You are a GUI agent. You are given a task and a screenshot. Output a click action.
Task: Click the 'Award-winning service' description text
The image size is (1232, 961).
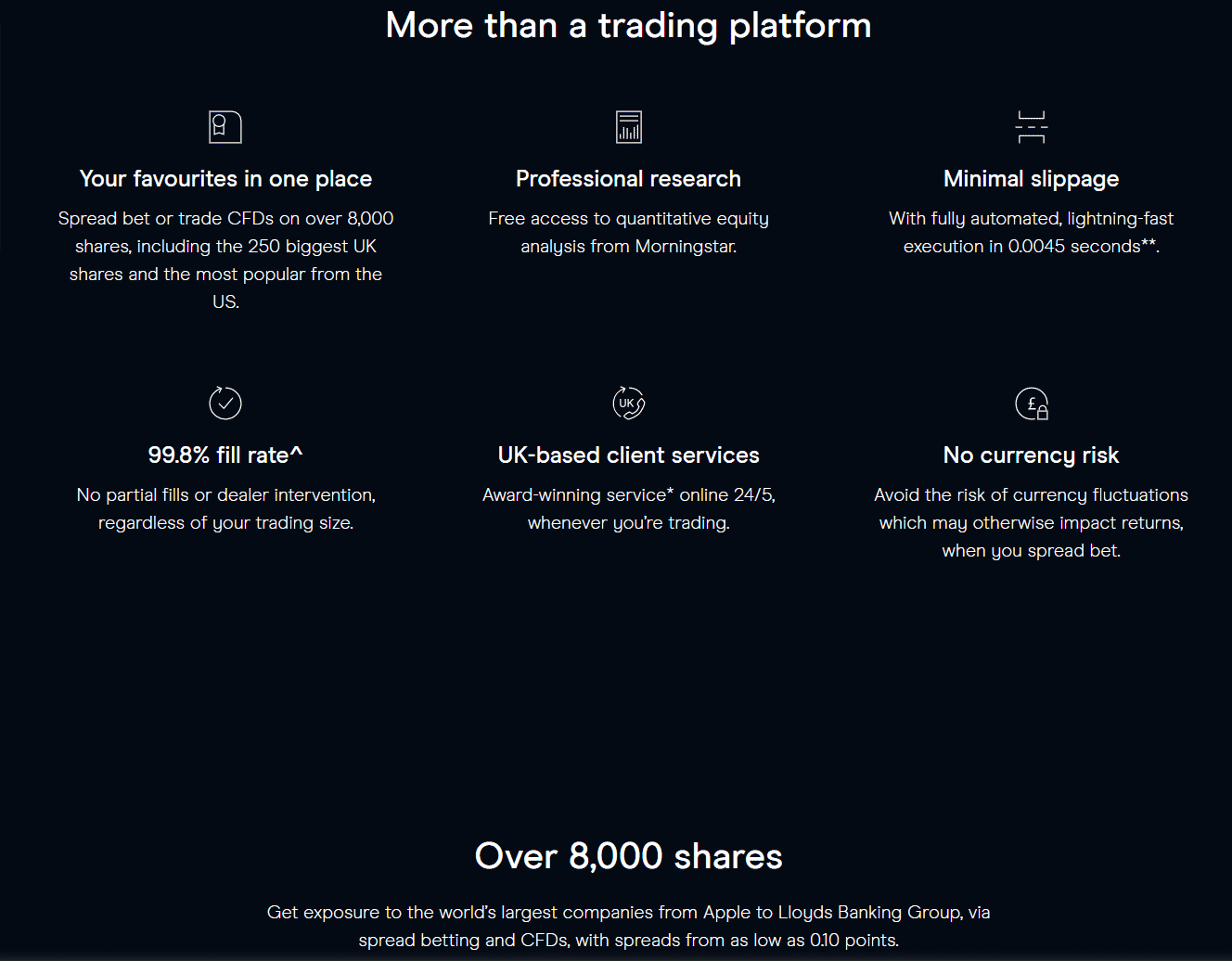(629, 508)
